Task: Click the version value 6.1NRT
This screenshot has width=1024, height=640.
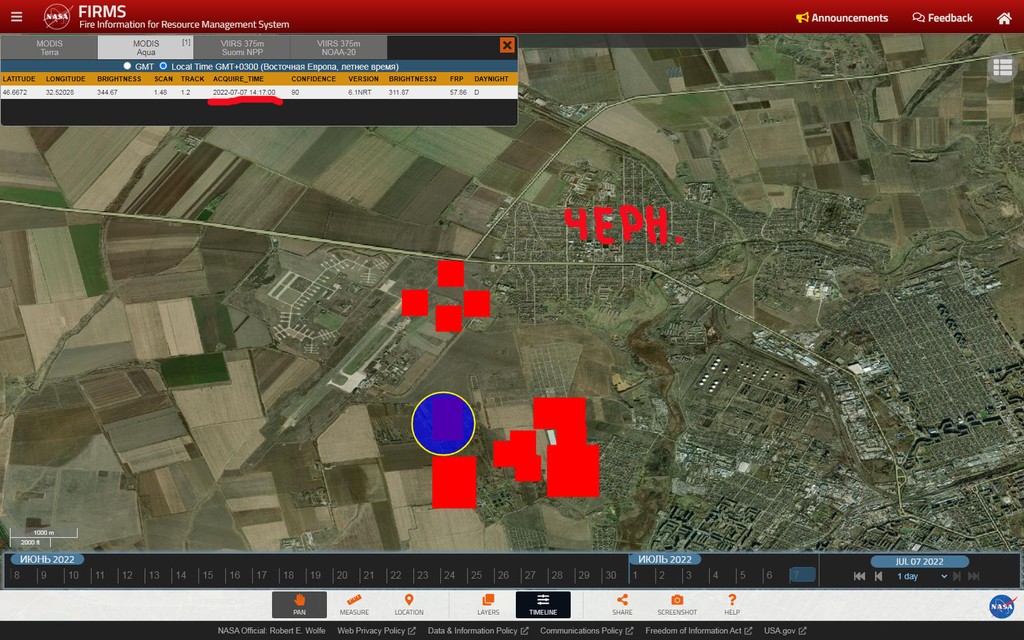Action: point(360,93)
